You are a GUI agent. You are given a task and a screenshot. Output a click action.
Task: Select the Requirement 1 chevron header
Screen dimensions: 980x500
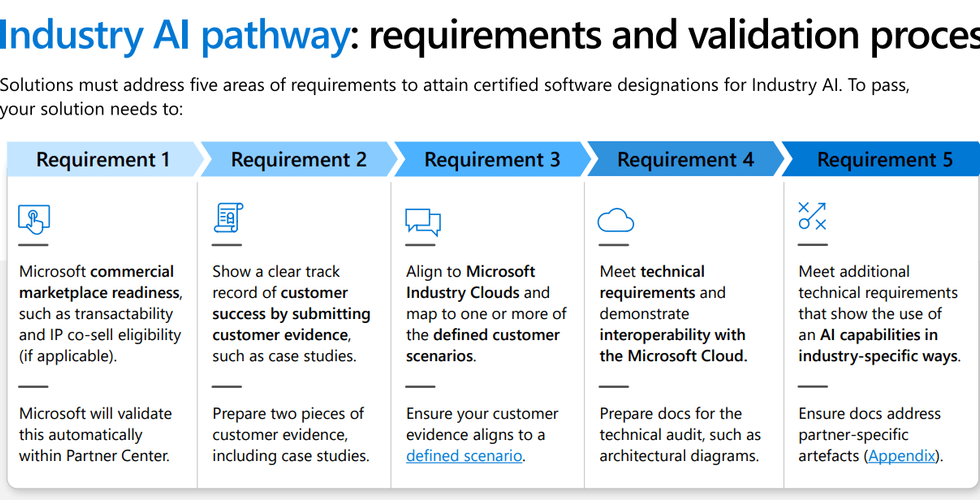pos(105,159)
